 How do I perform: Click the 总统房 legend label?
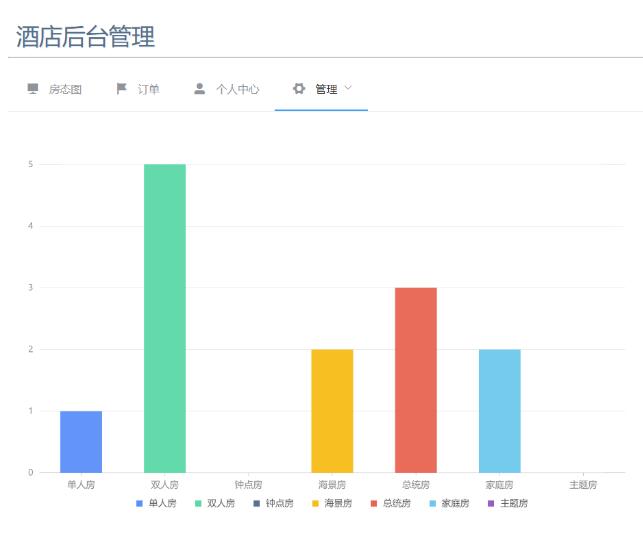pos(397,503)
